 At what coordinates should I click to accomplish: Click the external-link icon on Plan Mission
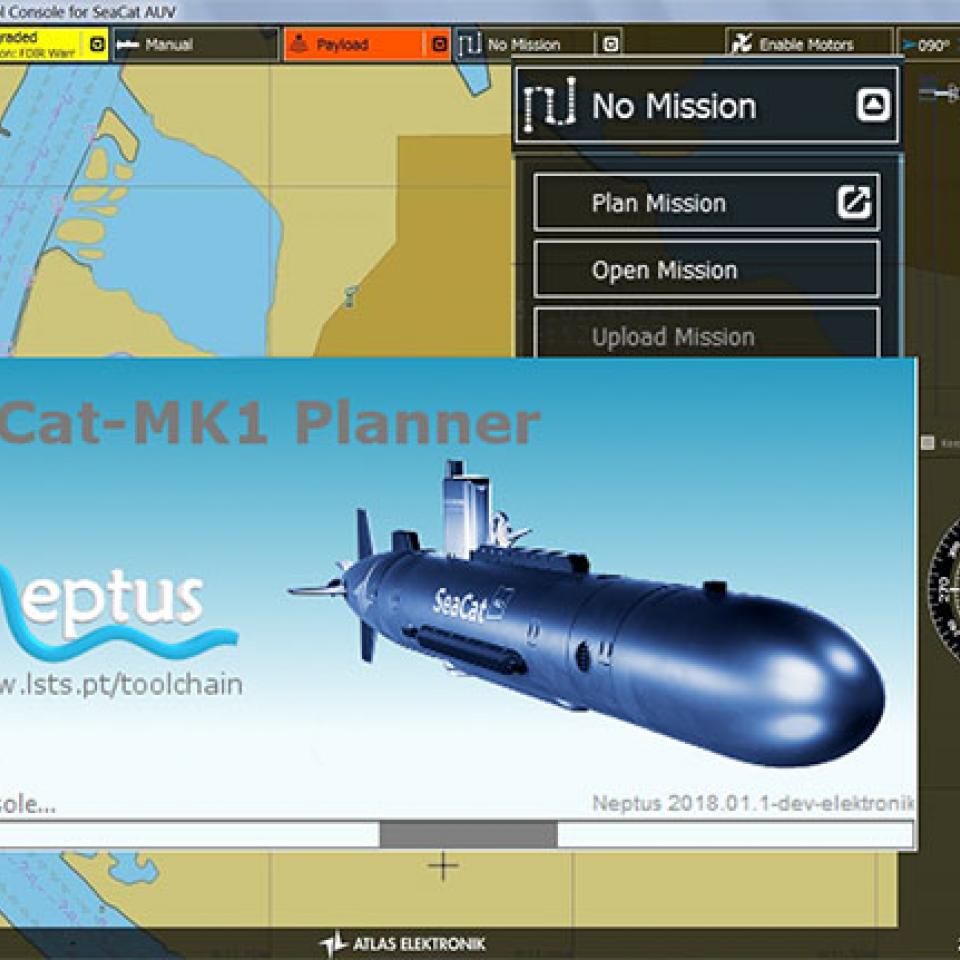pos(855,202)
